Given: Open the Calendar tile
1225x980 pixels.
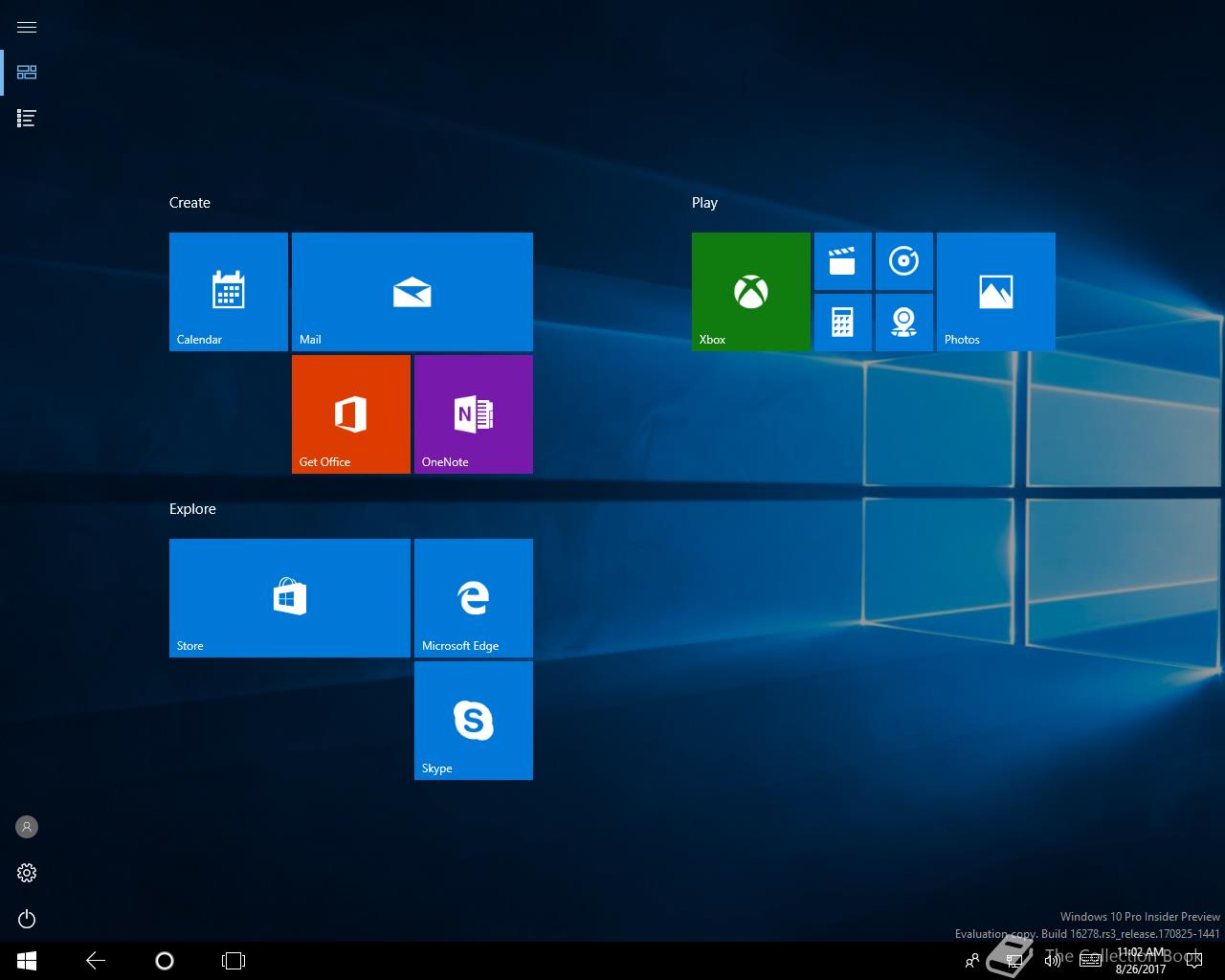Looking at the screenshot, I should tap(229, 292).
